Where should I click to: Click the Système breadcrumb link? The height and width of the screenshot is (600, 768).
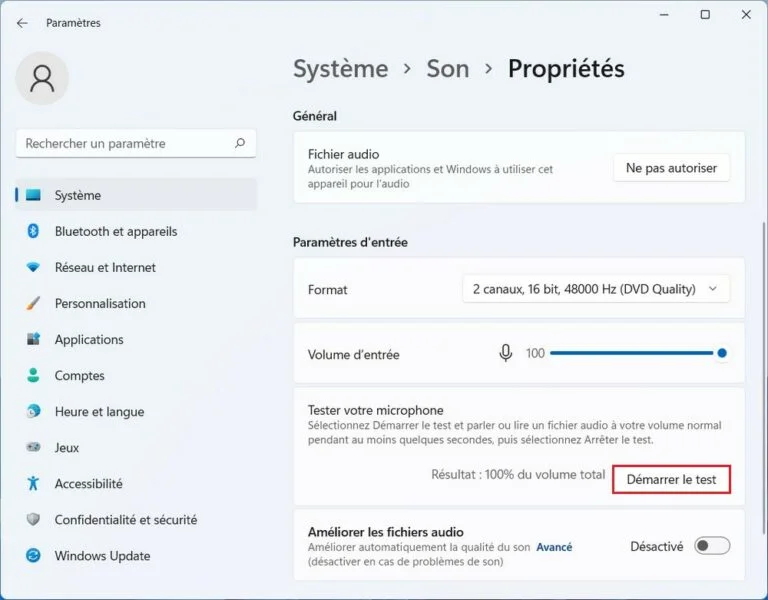(x=340, y=68)
